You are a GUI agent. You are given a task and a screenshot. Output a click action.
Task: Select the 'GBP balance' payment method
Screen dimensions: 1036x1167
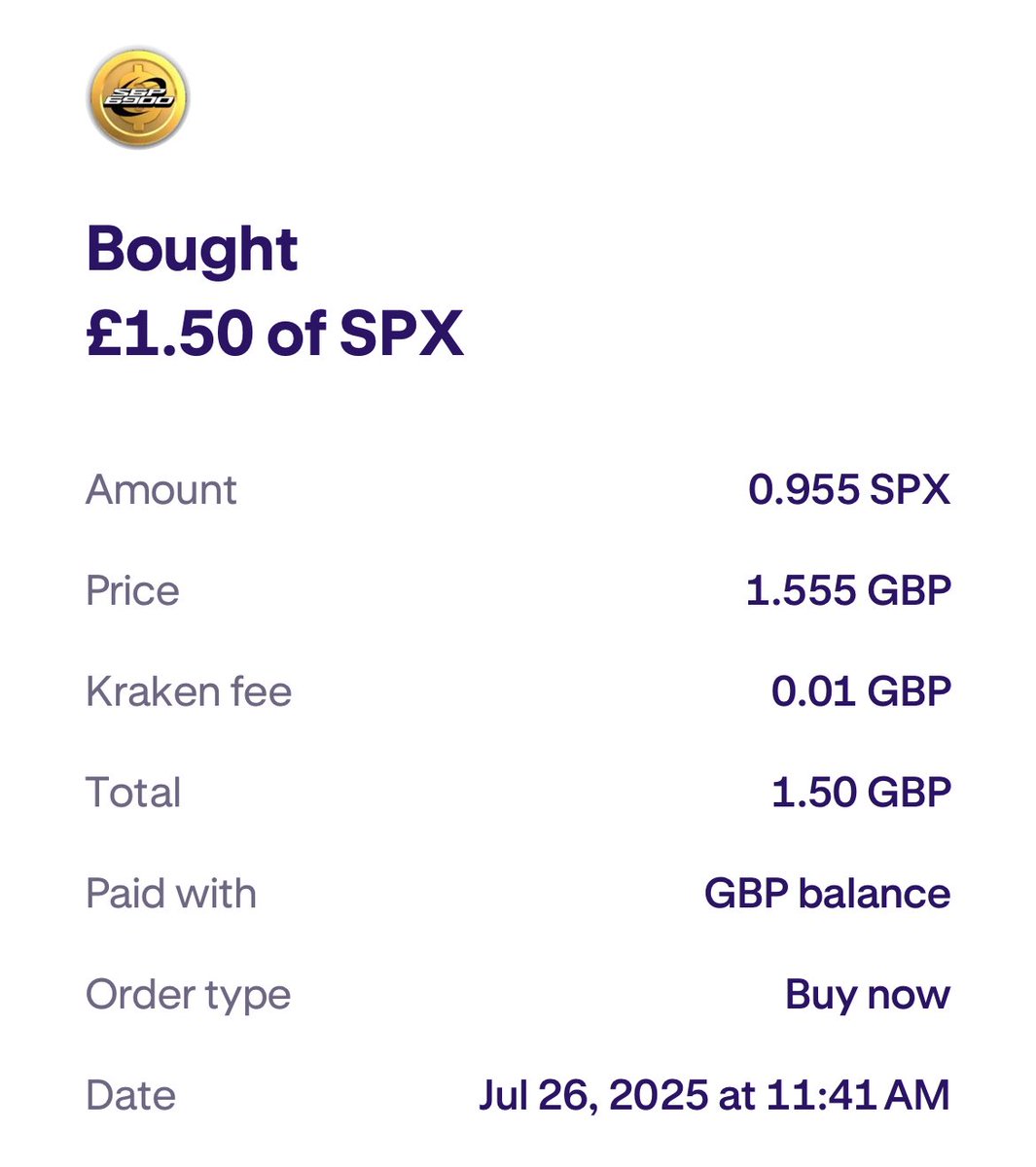(x=828, y=894)
